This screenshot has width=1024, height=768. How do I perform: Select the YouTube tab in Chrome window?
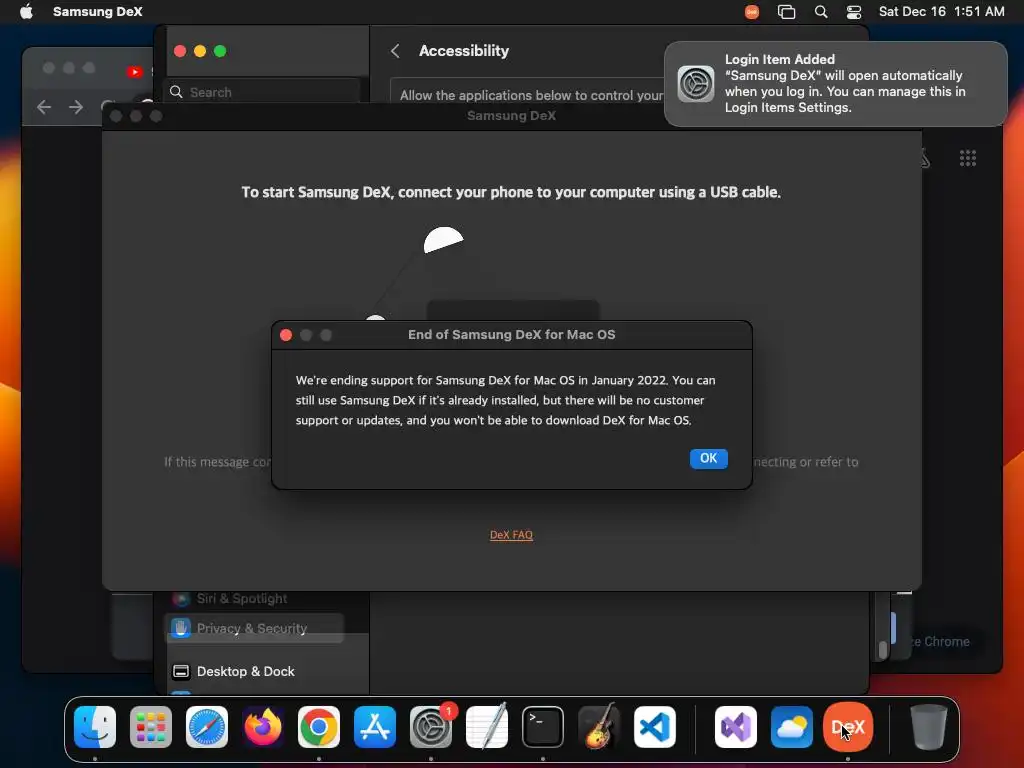135,72
